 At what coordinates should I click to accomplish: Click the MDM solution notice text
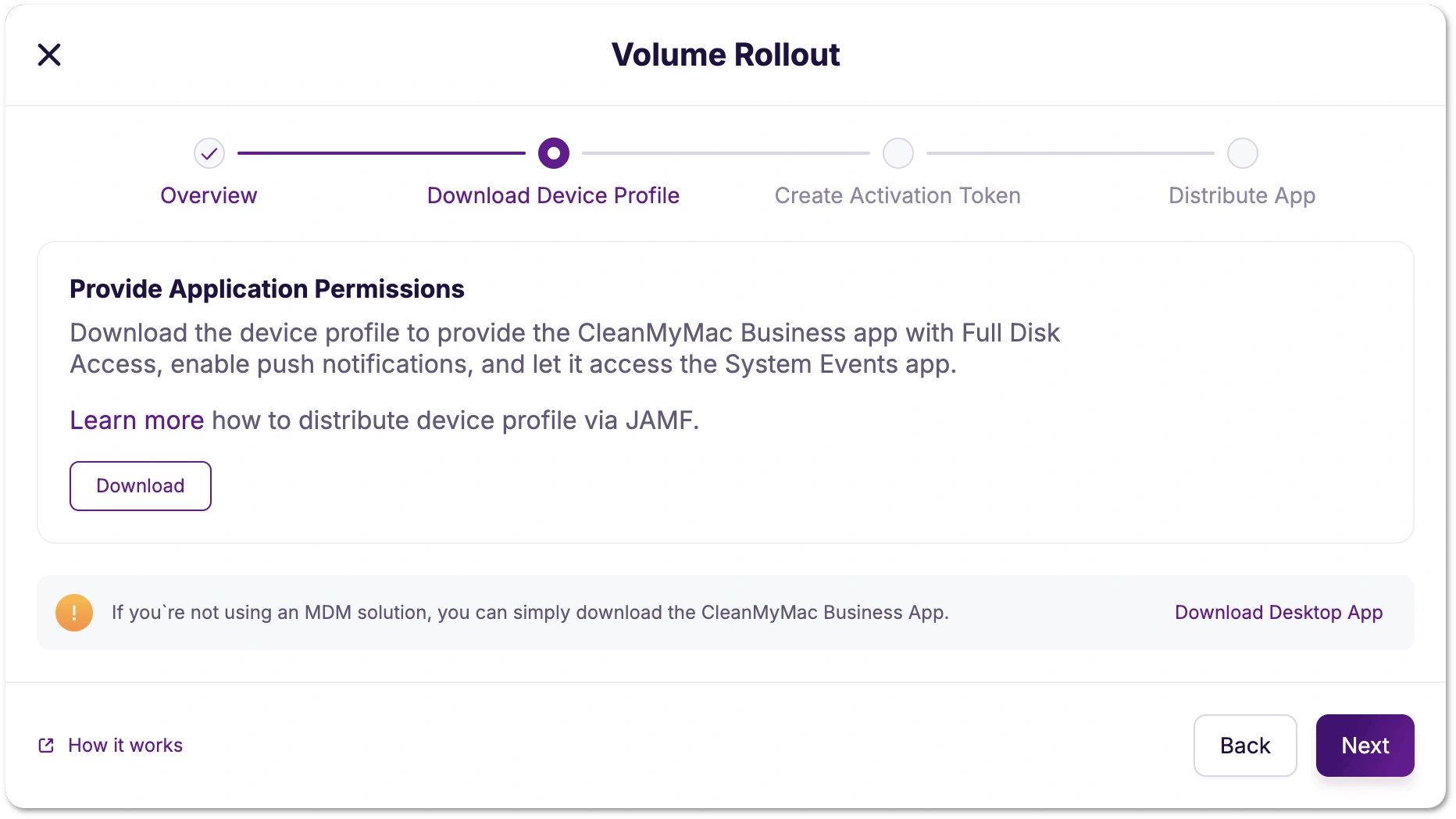tap(530, 613)
